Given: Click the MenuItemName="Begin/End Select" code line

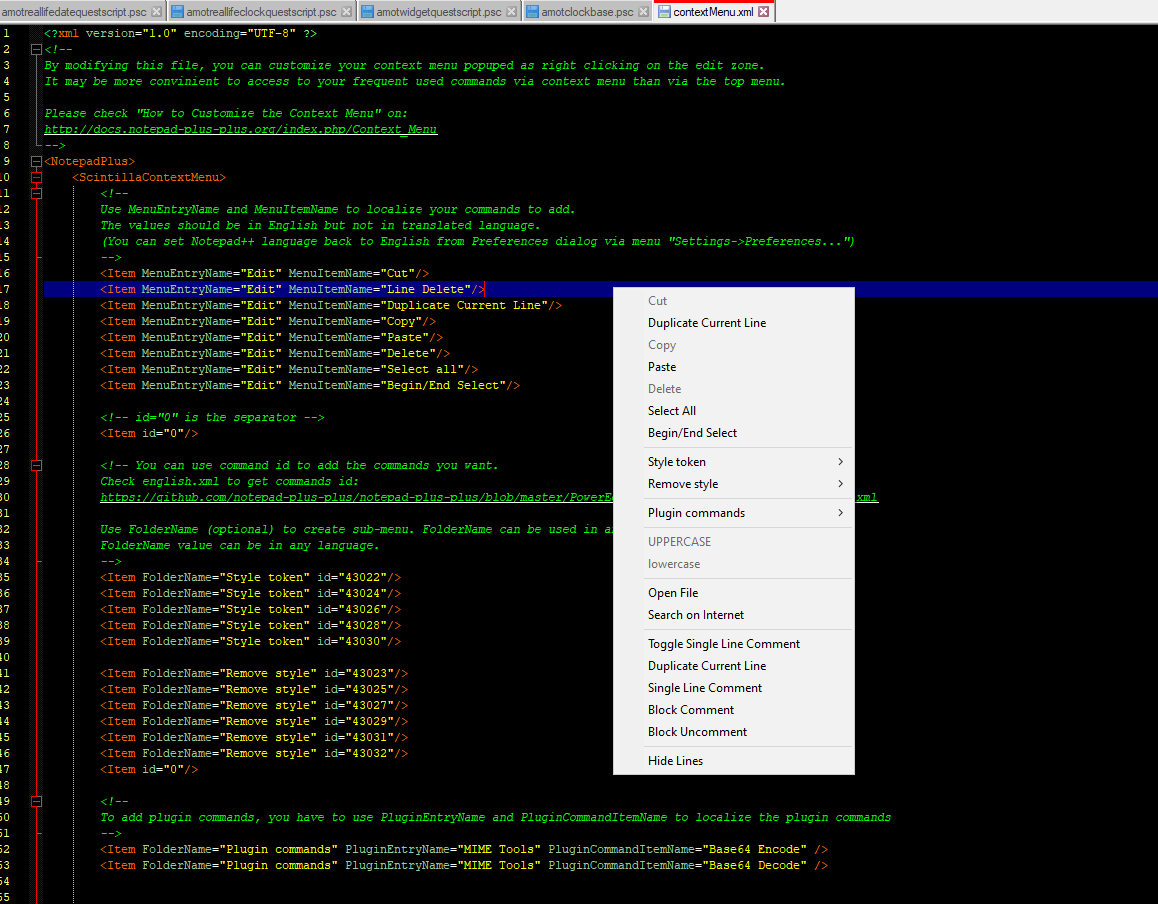Looking at the screenshot, I should 310,386.
